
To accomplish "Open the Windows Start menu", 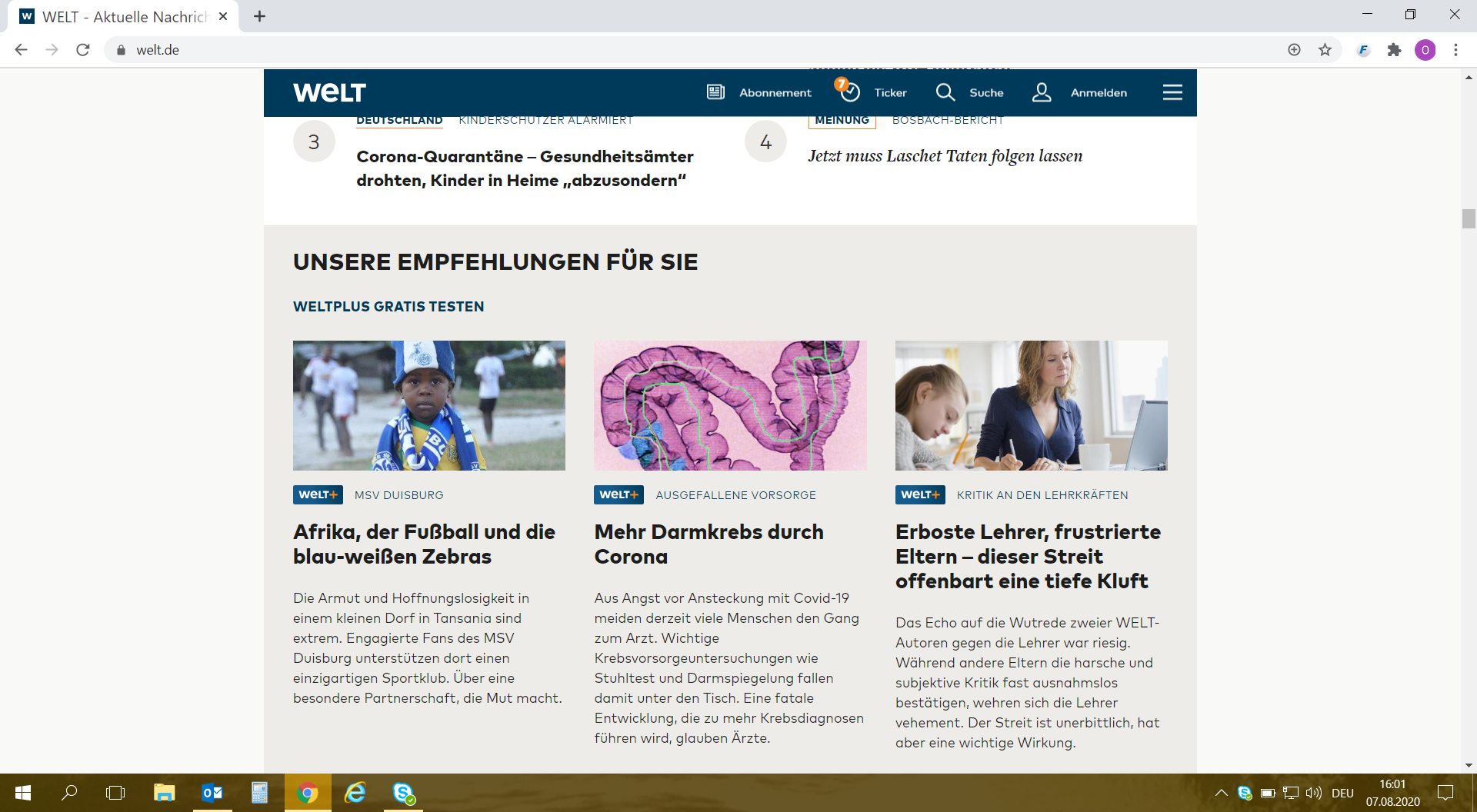I will pos(23,793).
